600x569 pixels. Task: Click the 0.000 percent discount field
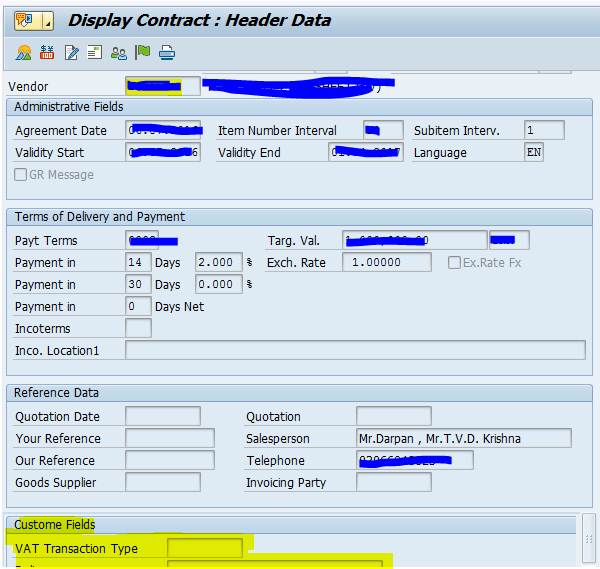(x=218, y=284)
